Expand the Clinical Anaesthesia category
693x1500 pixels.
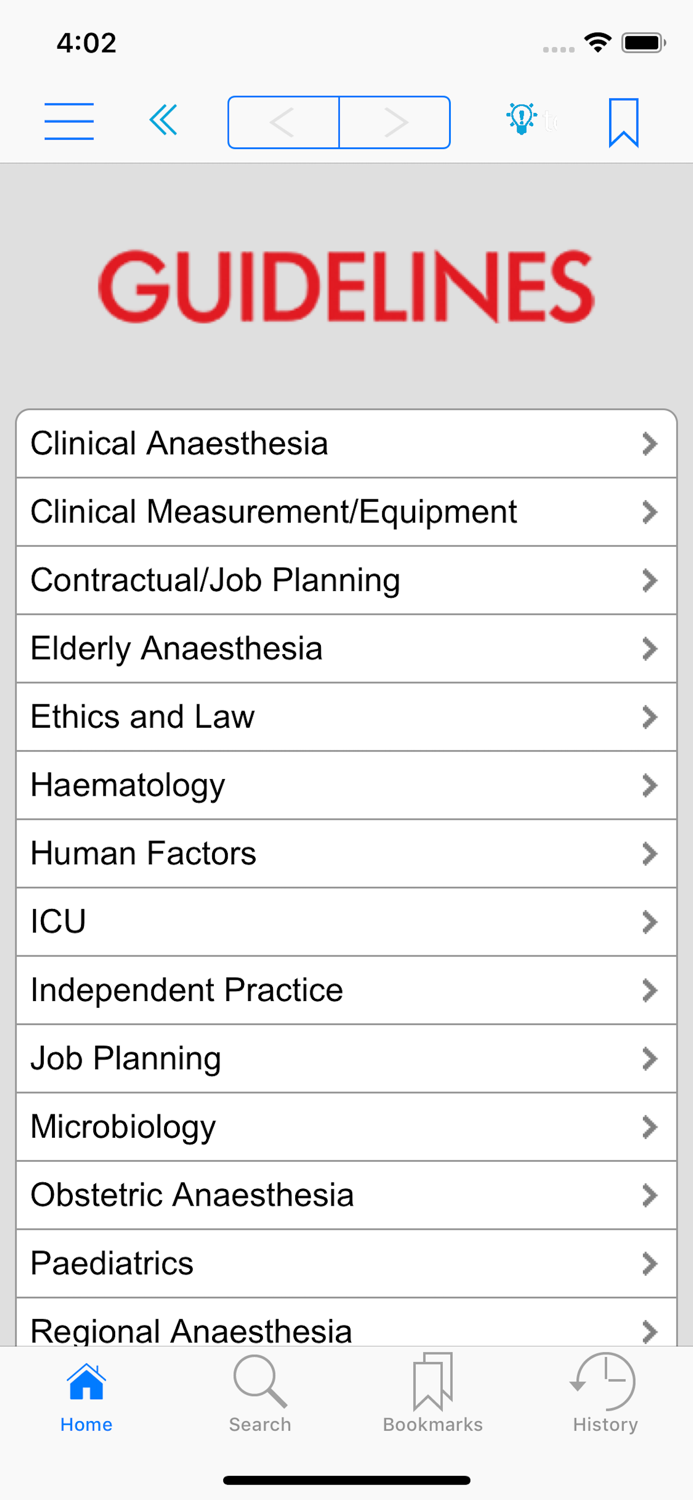tap(346, 444)
